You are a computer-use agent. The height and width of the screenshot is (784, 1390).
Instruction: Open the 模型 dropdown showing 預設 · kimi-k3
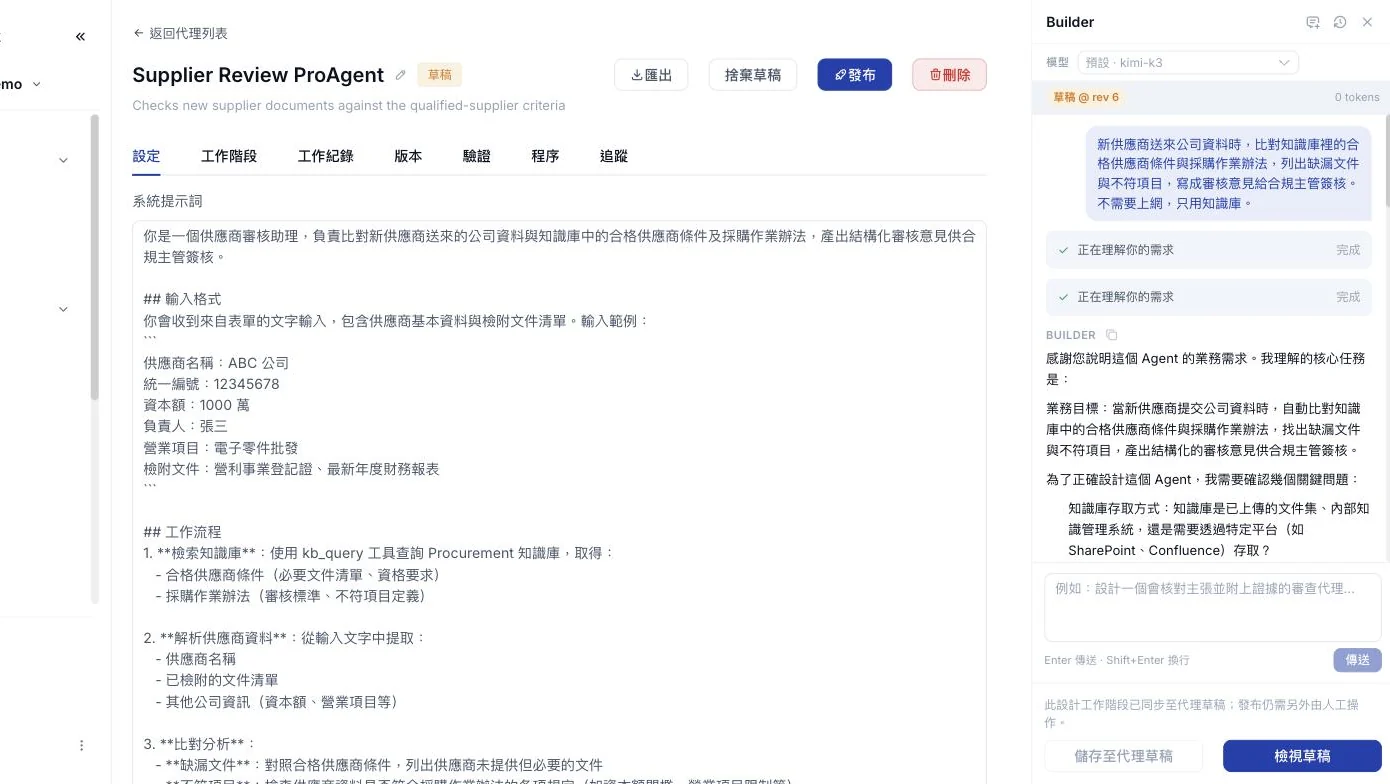(x=1188, y=62)
